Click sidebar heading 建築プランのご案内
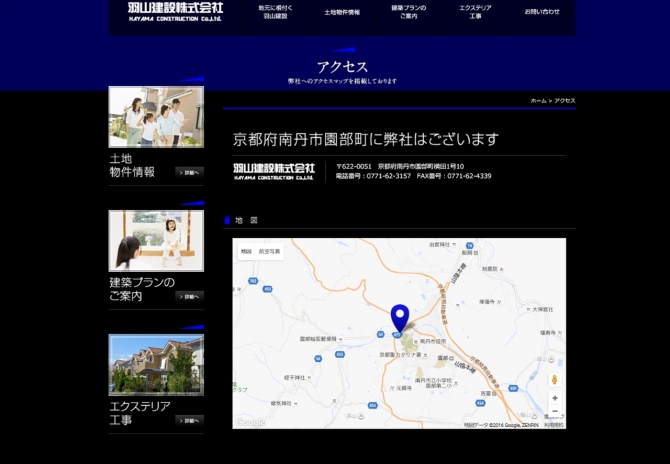 [142, 289]
